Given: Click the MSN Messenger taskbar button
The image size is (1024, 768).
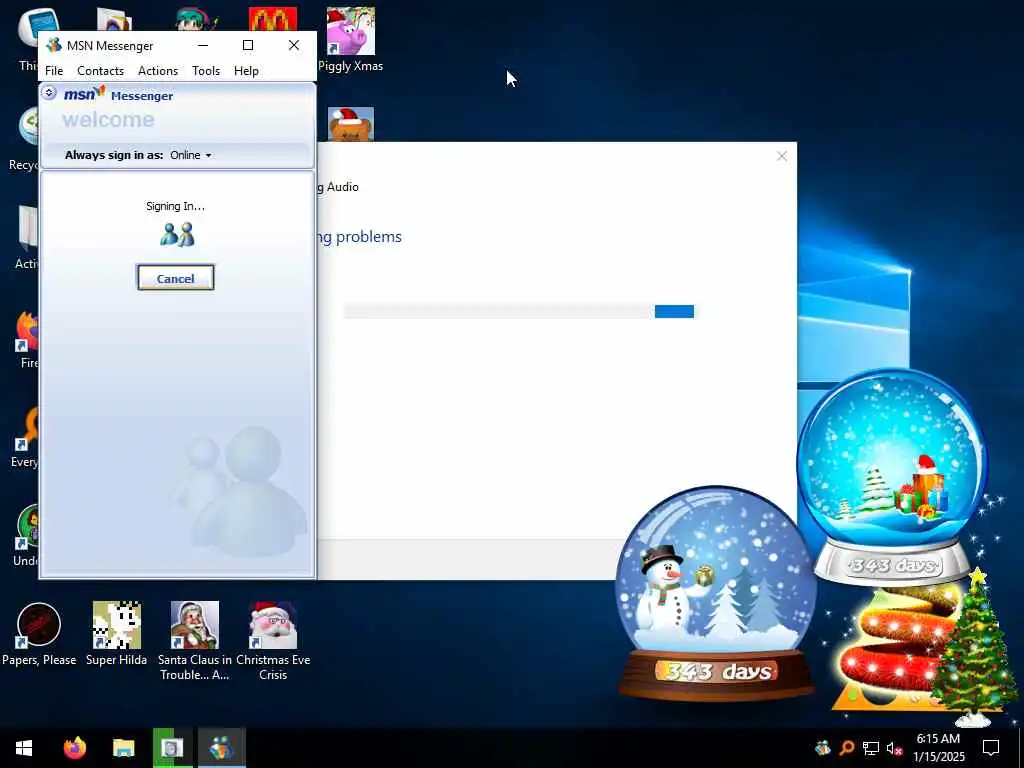Looking at the screenshot, I should 222,748.
